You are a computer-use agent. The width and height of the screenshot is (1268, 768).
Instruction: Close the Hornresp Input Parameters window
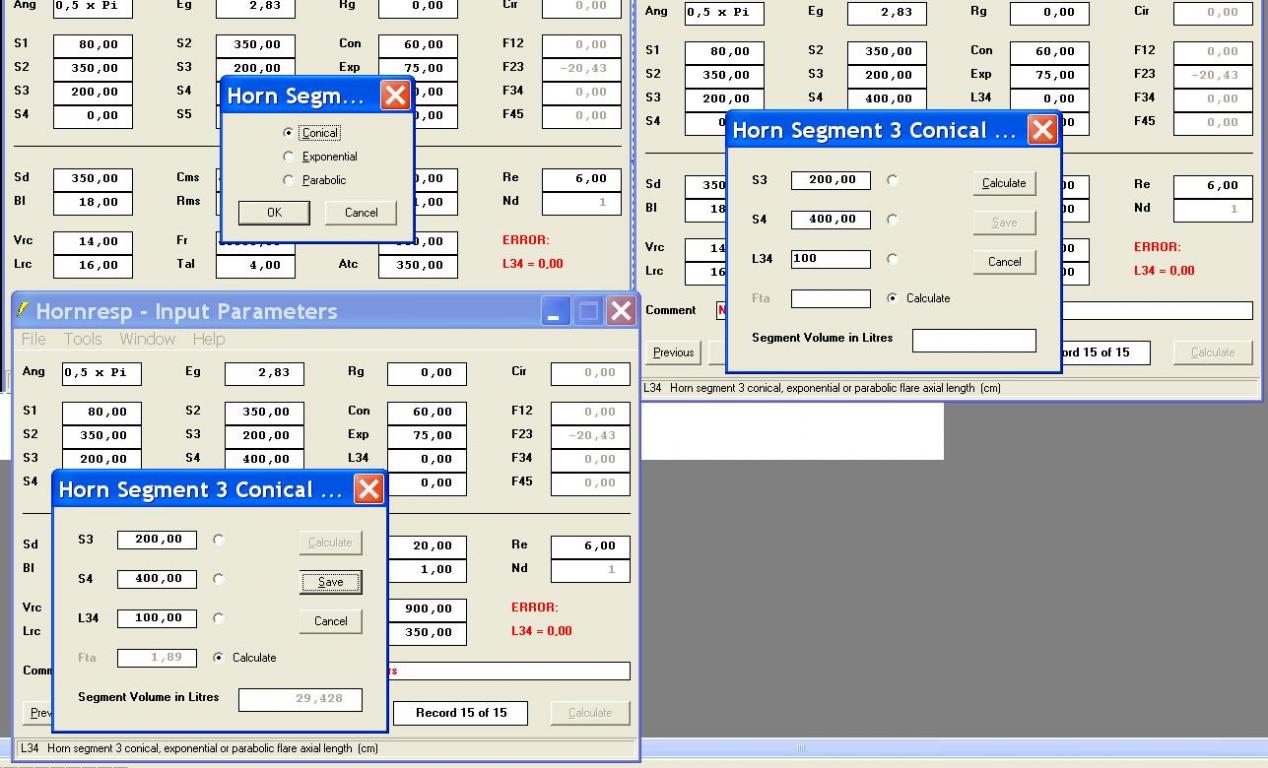tap(621, 311)
